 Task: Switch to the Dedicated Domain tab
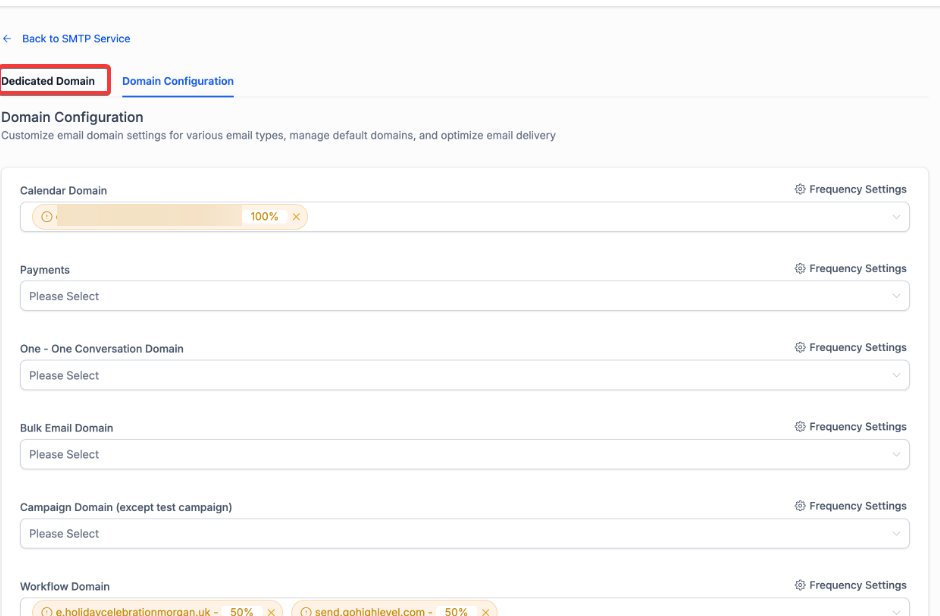48,81
